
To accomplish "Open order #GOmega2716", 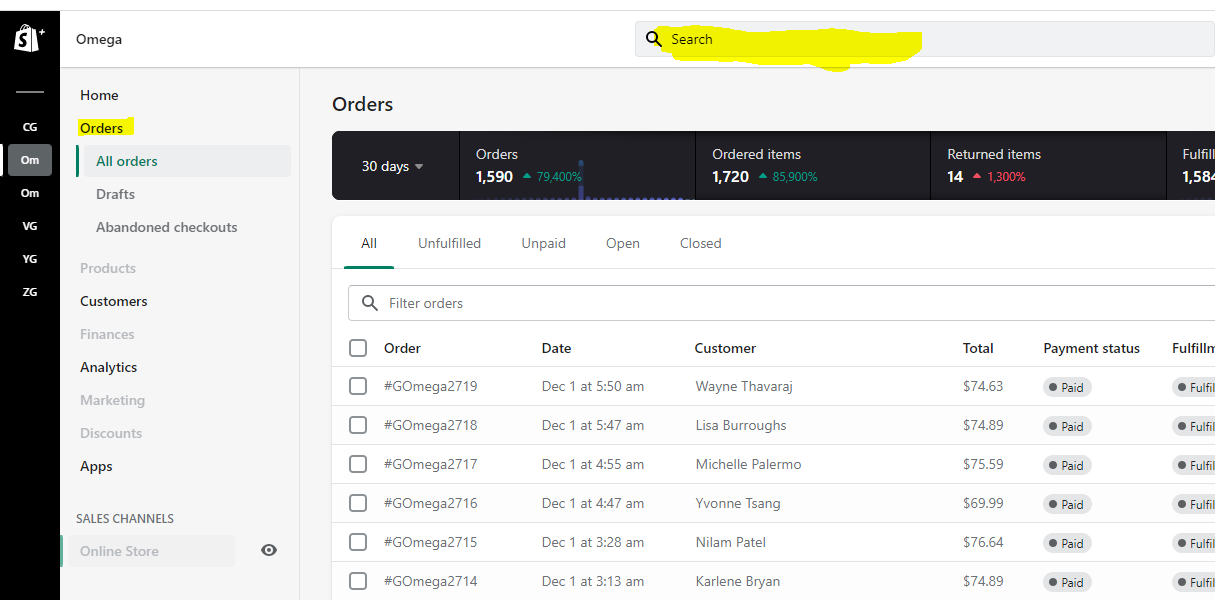I will click(x=430, y=503).
